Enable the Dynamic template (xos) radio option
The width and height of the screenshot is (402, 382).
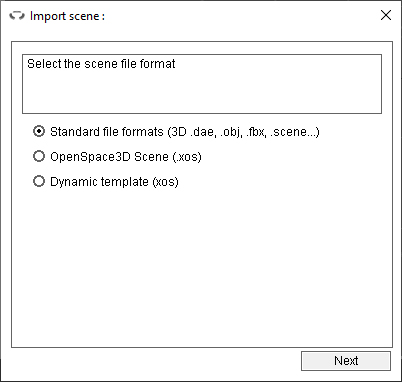(39, 181)
